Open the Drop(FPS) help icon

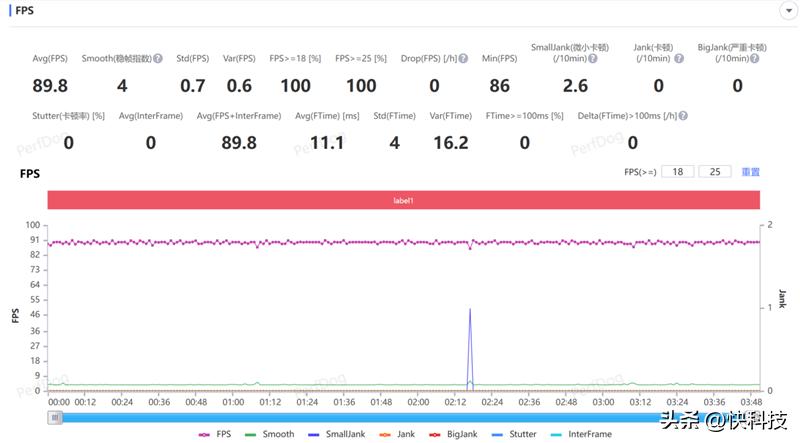click(463, 59)
